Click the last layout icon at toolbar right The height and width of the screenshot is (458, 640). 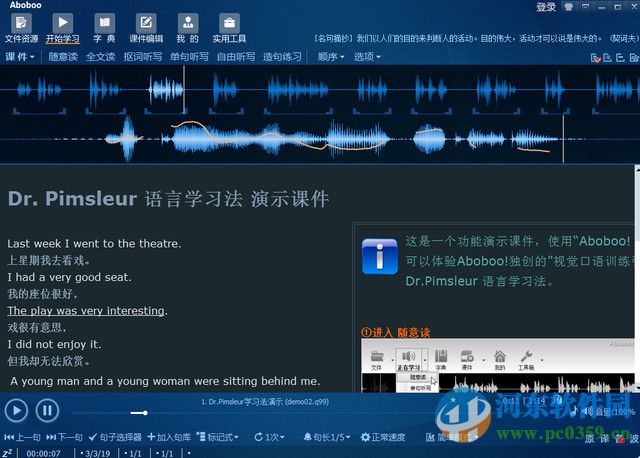(x=634, y=58)
